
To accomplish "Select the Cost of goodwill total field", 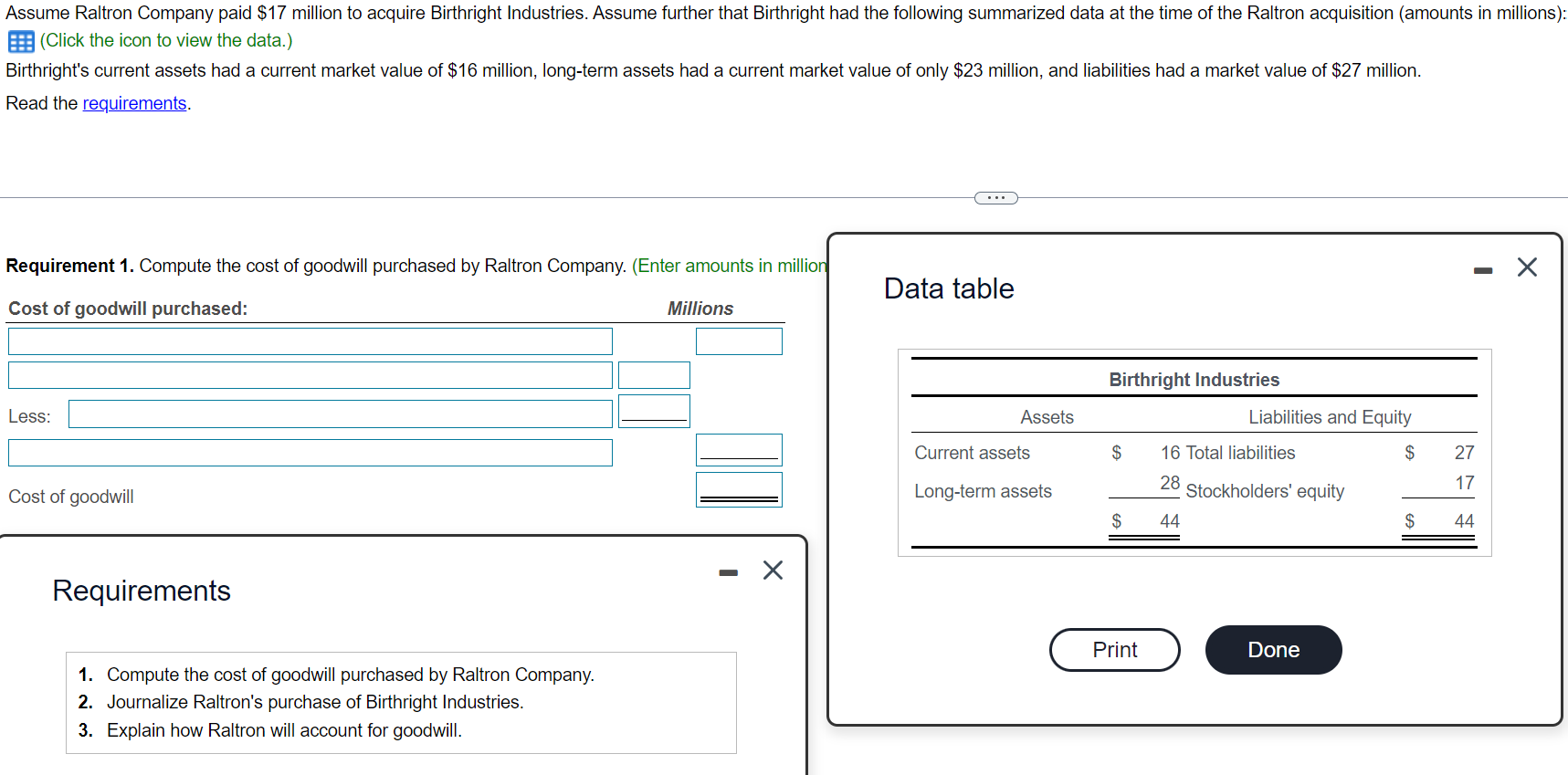I will click(739, 489).
